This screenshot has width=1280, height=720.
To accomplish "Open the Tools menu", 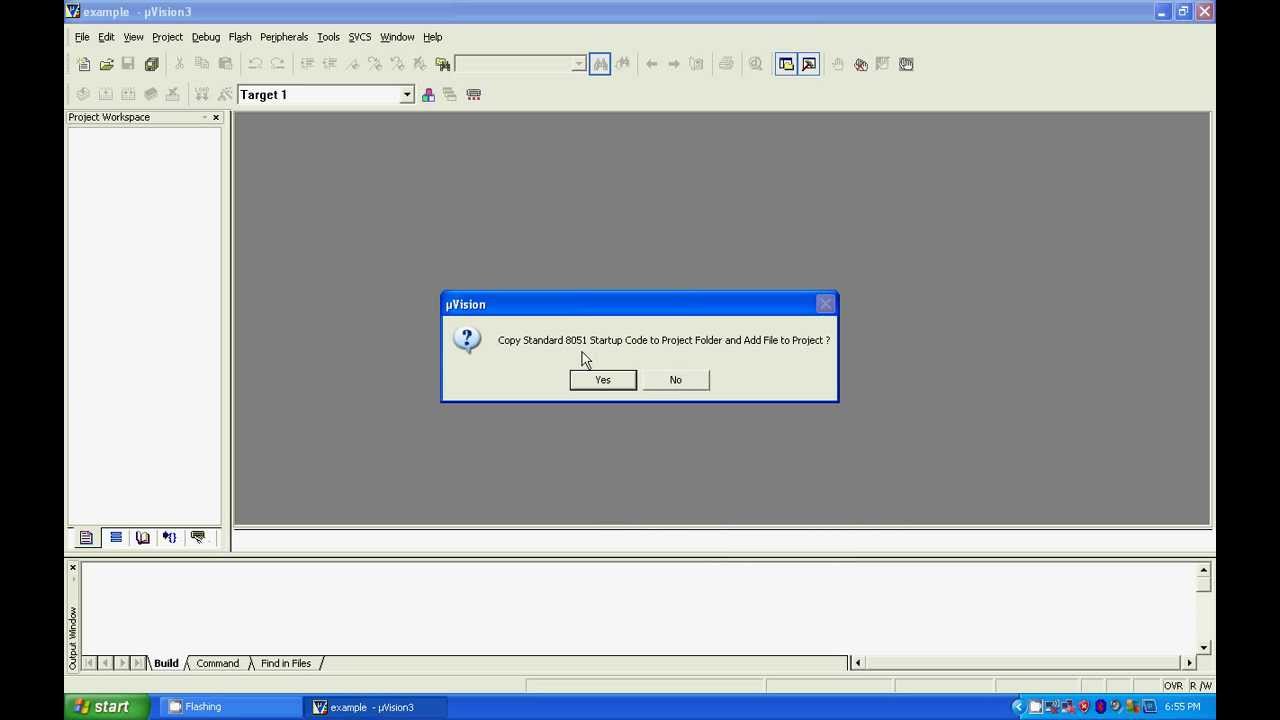I will (328, 37).
